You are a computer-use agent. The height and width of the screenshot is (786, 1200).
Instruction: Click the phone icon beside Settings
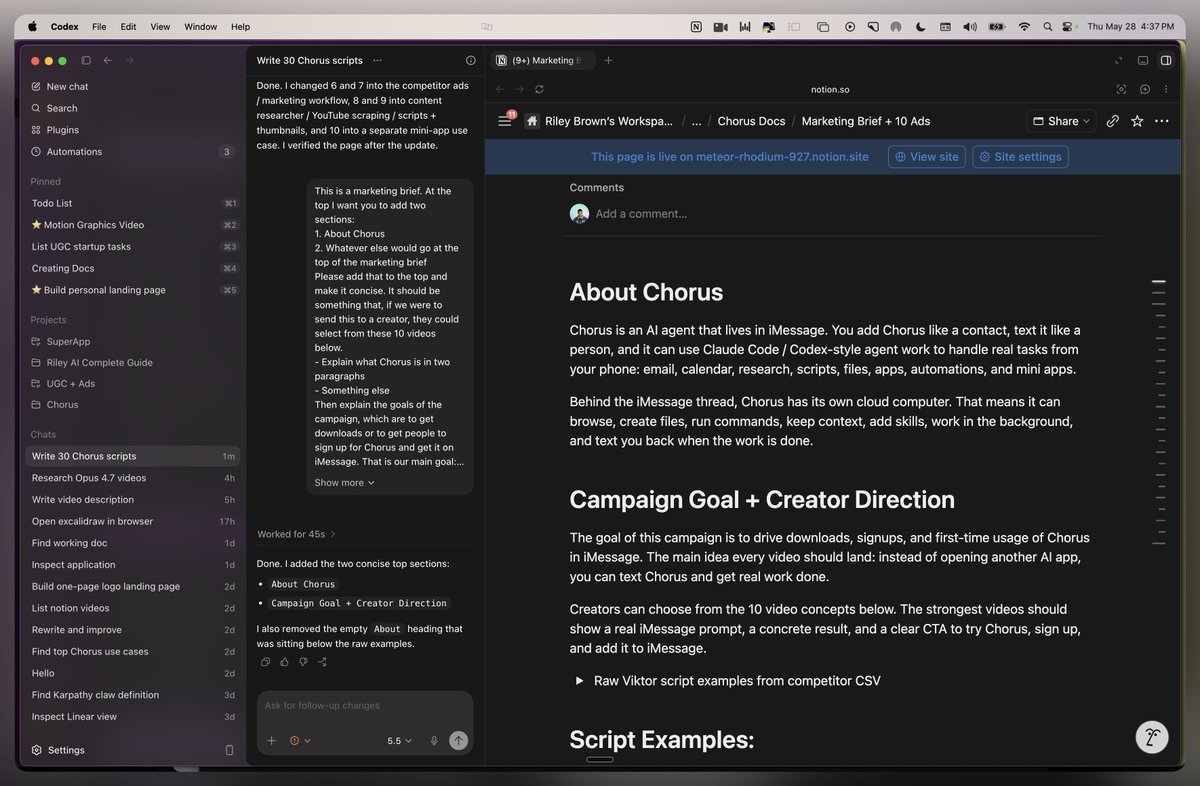tap(229, 750)
